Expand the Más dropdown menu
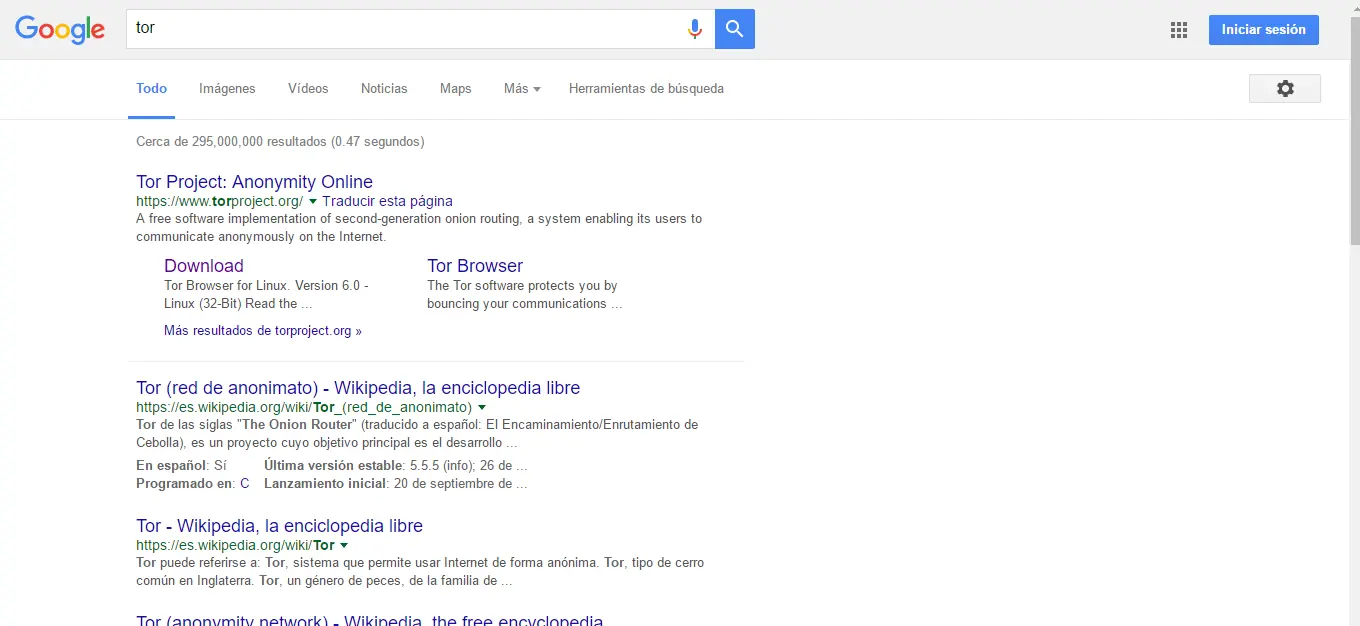 click(x=522, y=89)
